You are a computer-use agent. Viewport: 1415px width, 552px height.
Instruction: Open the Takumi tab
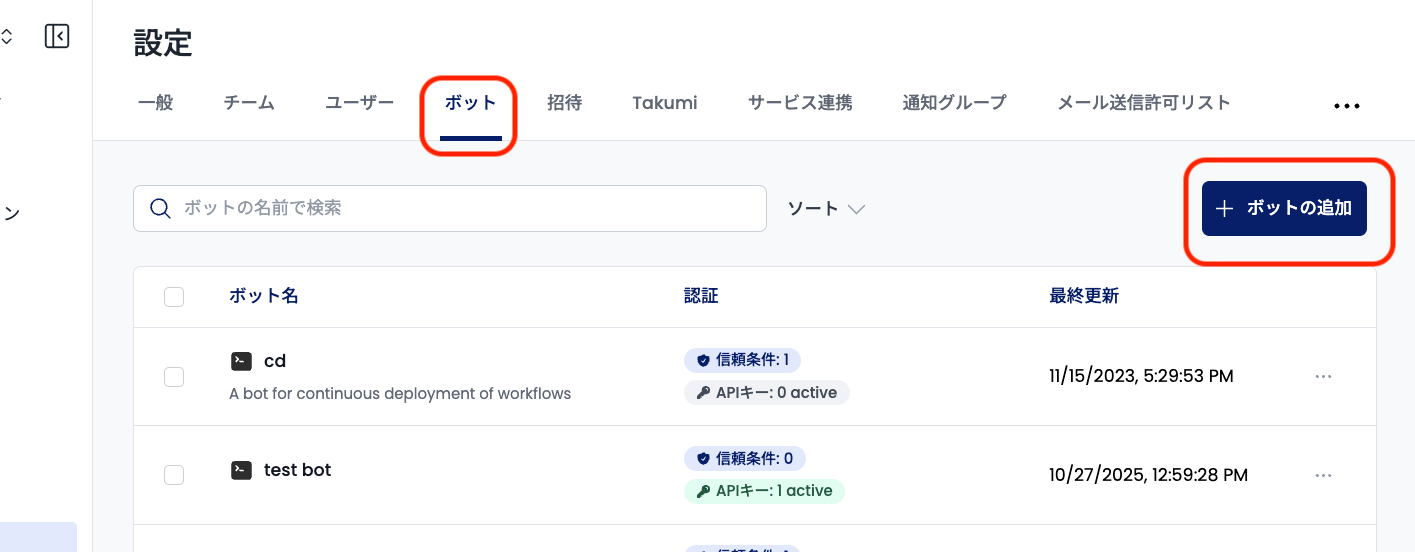point(665,102)
